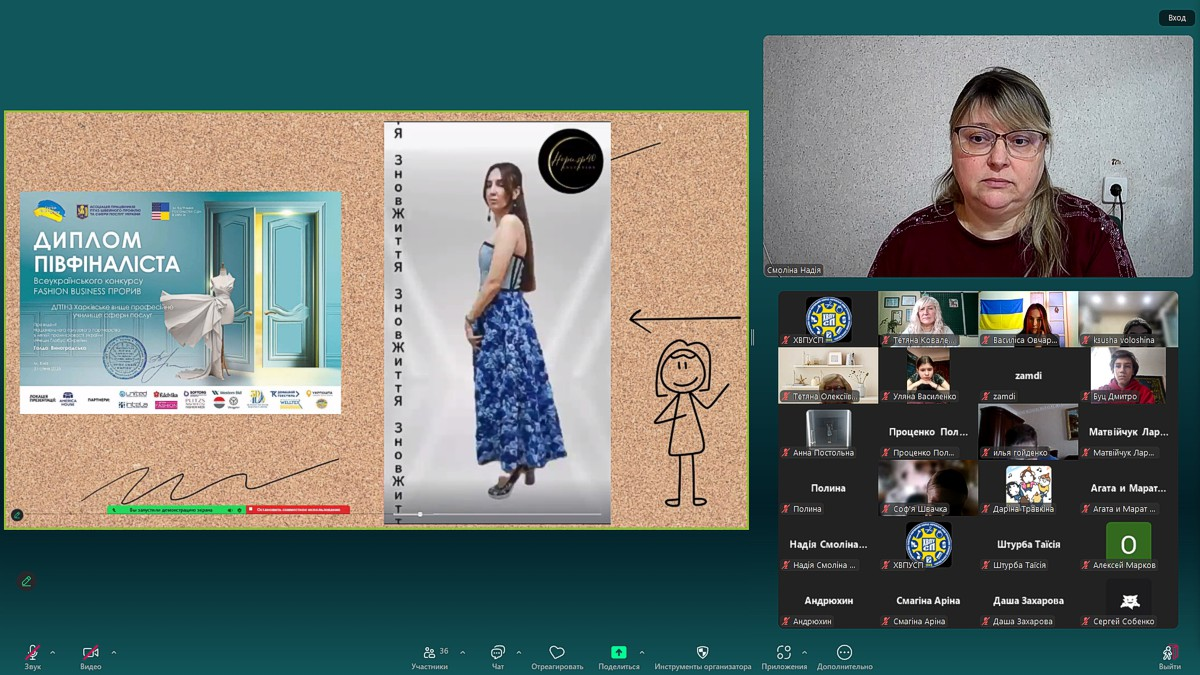Select Уляна Василенко participant tile
1200x675 pixels.
928,376
